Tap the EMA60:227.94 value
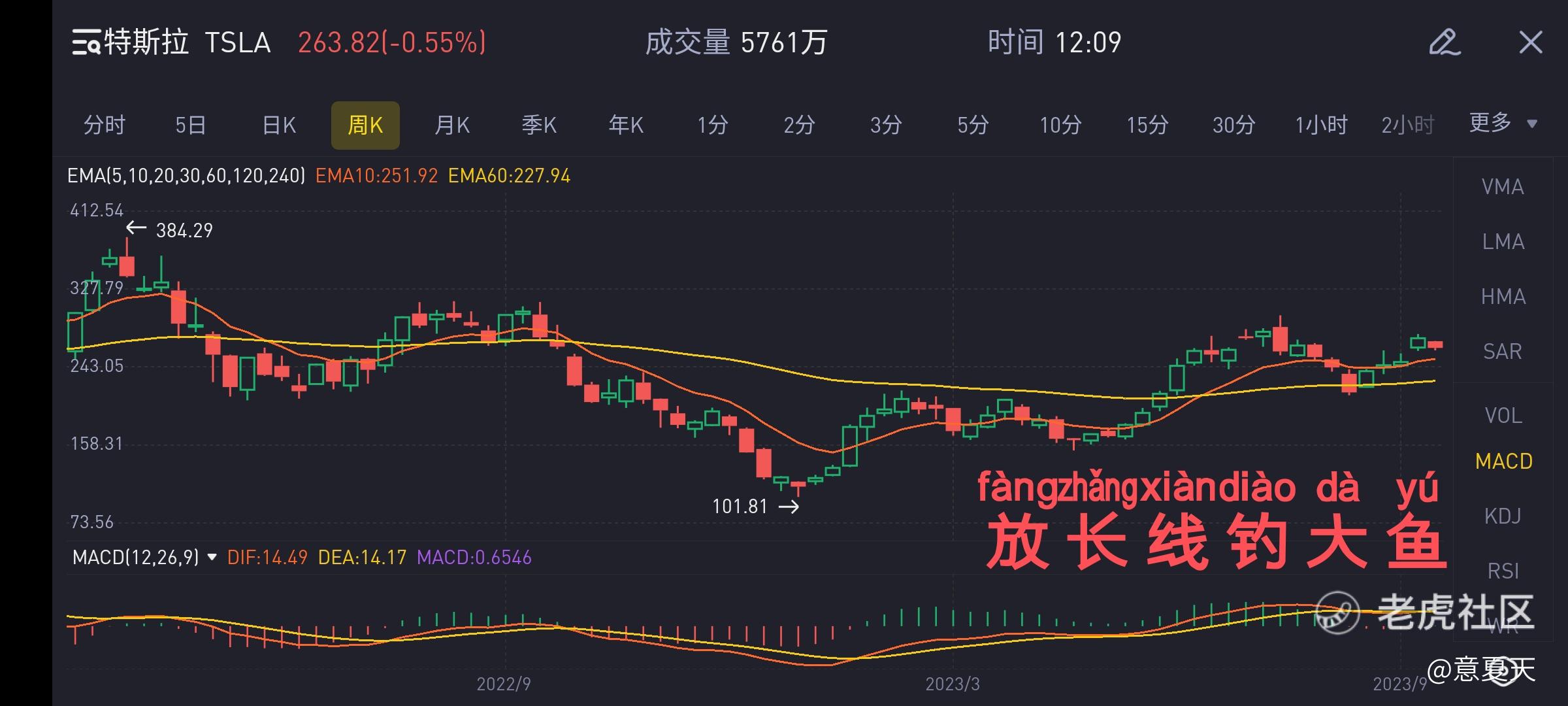Screen dimensions: 1568x706 509,176
